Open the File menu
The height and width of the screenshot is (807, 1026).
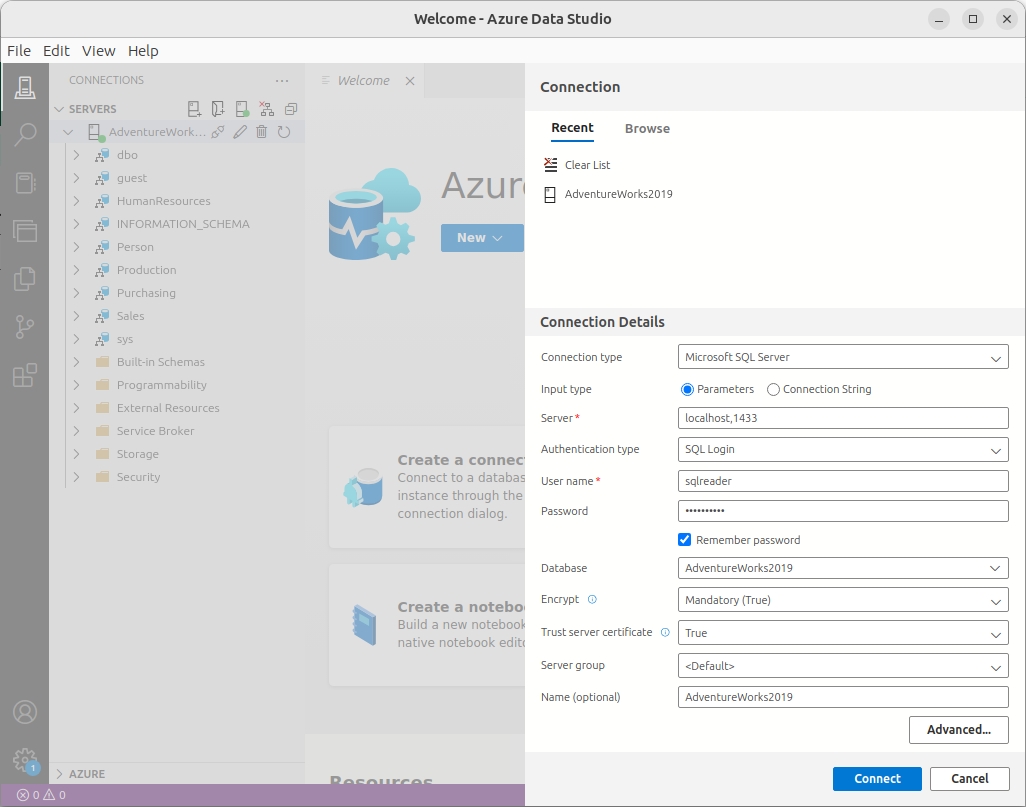19,51
